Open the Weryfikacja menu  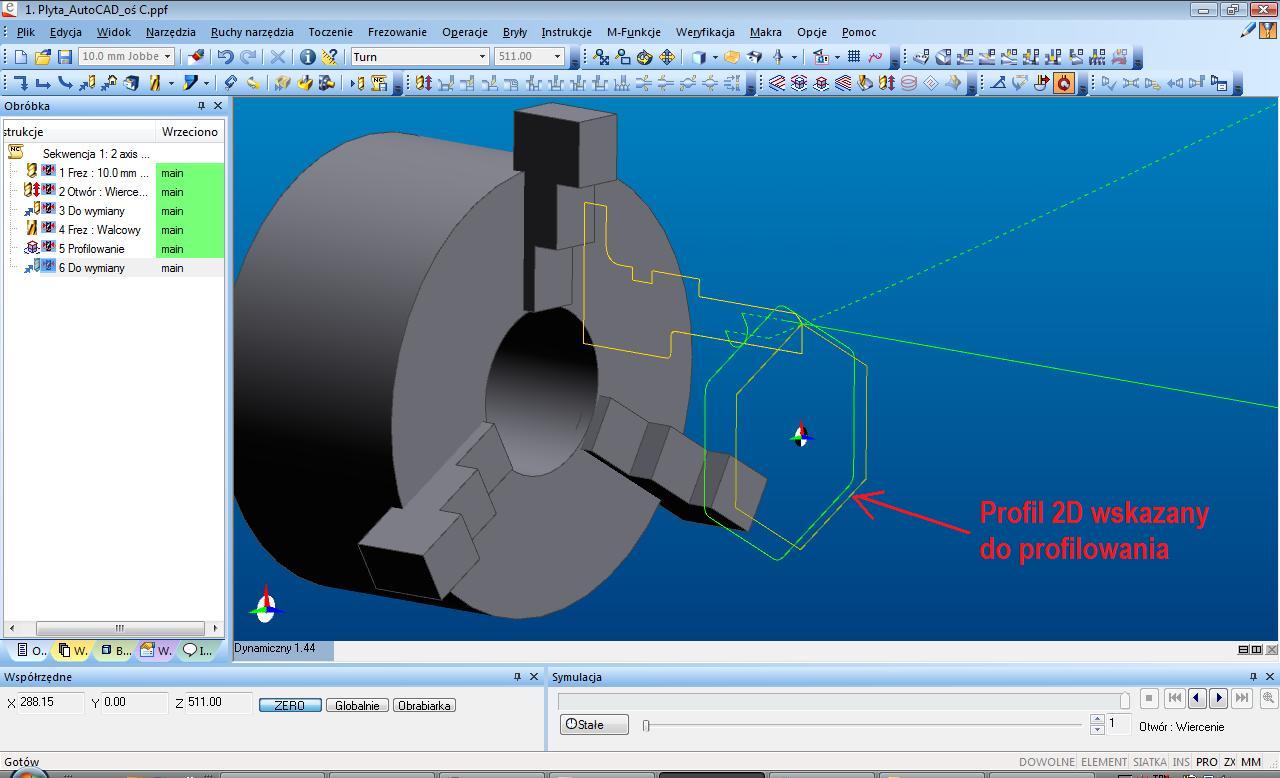click(705, 32)
